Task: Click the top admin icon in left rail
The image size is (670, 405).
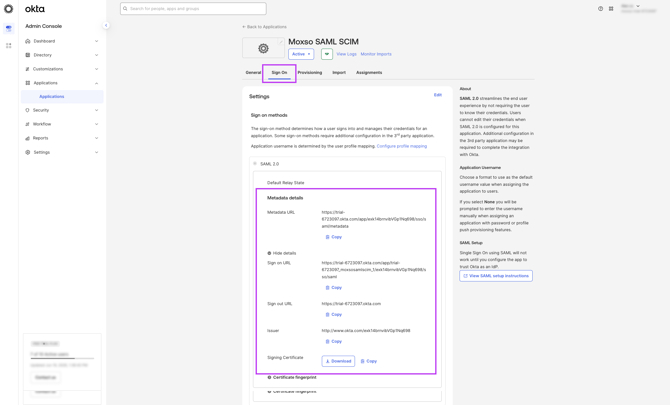Action: pos(9,29)
